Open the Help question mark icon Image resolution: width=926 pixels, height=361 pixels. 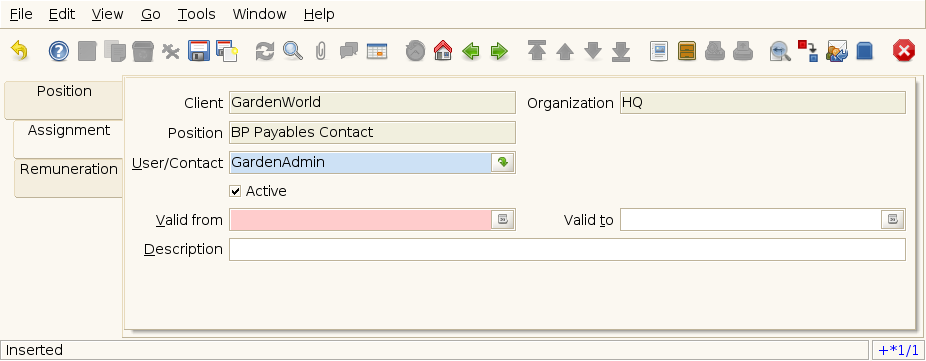[58, 51]
